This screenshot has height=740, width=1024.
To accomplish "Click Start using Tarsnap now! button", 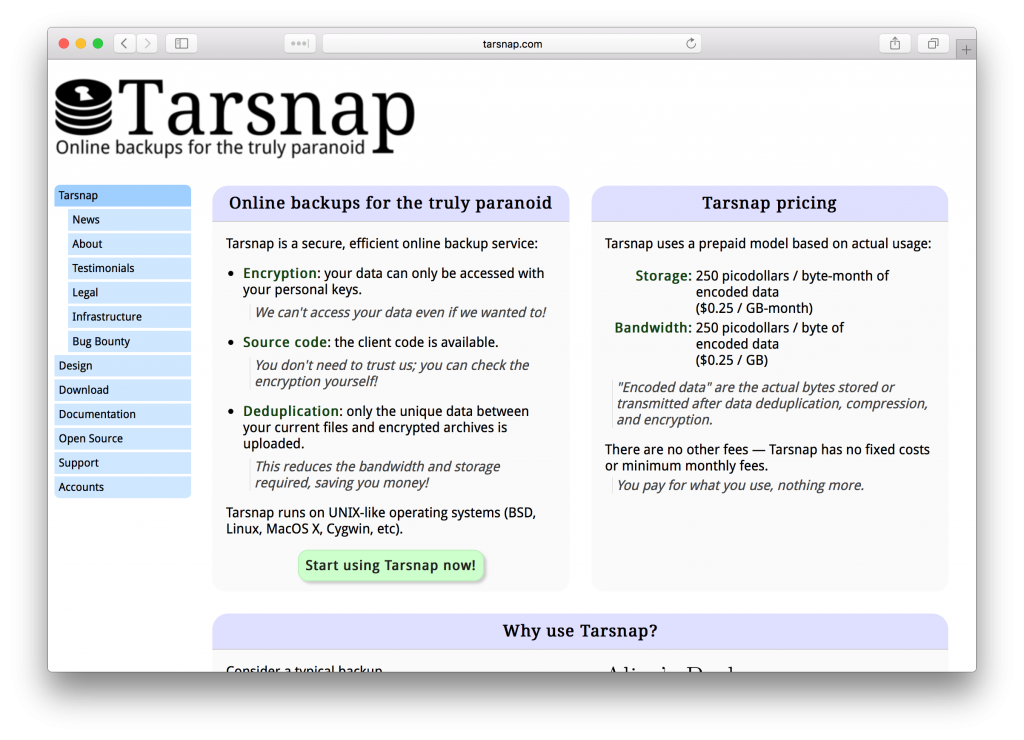I will coord(391,566).
